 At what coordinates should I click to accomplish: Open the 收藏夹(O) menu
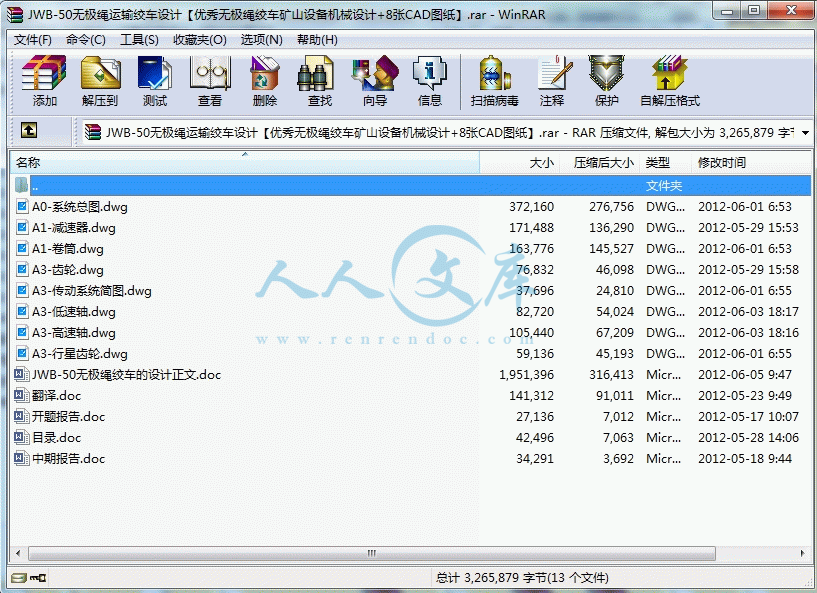click(x=200, y=40)
